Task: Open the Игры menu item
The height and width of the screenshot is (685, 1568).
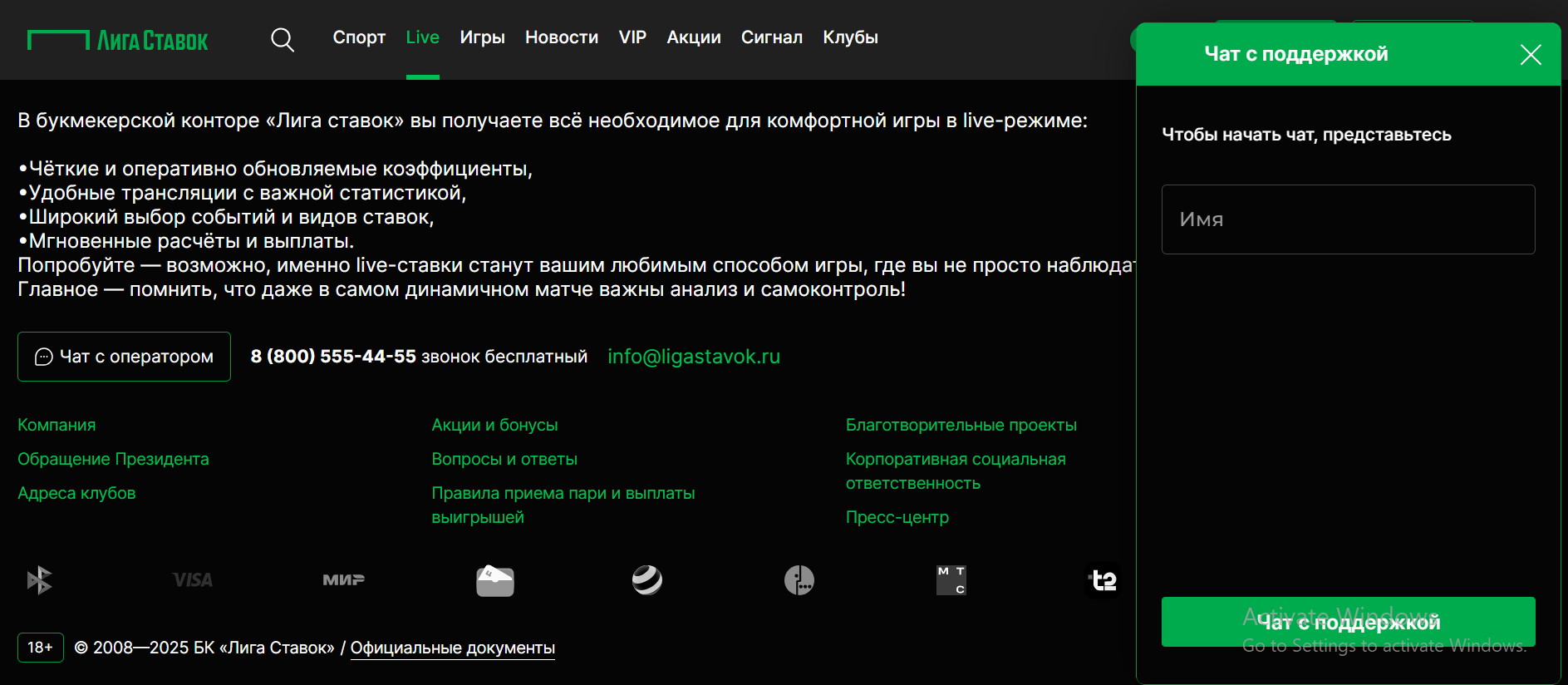Action: click(483, 37)
